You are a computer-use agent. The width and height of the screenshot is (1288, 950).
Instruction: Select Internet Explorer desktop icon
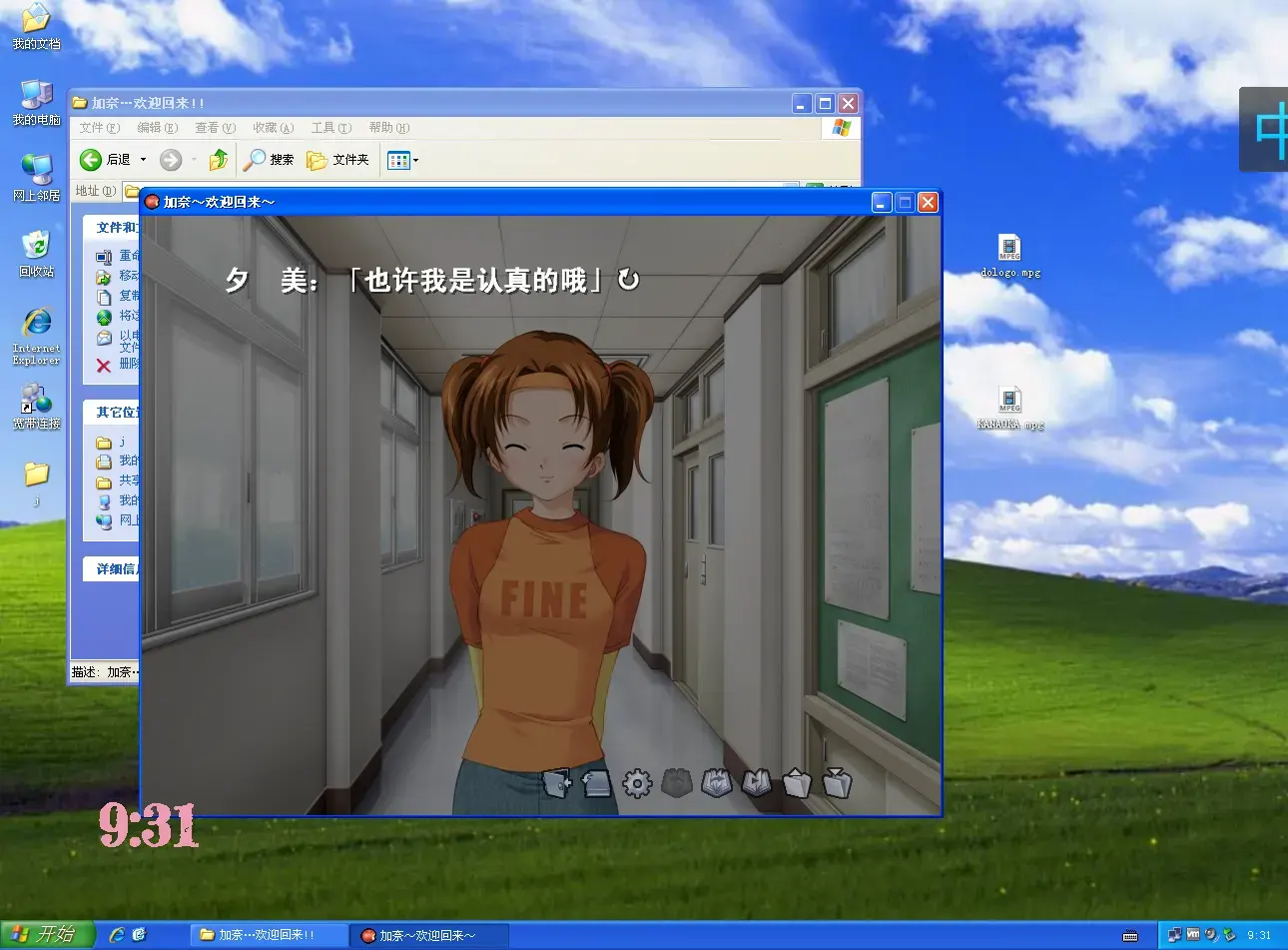coord(36,336)
